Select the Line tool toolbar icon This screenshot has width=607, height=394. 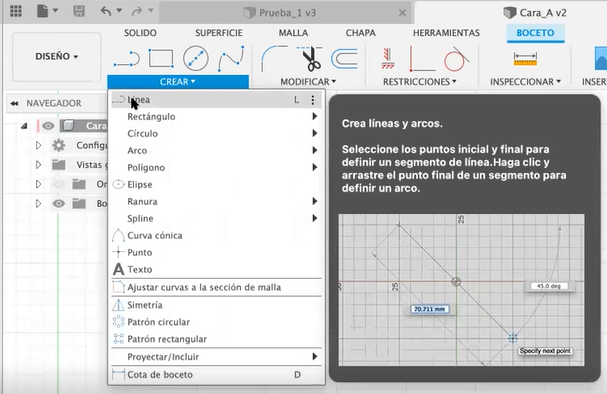127,59
